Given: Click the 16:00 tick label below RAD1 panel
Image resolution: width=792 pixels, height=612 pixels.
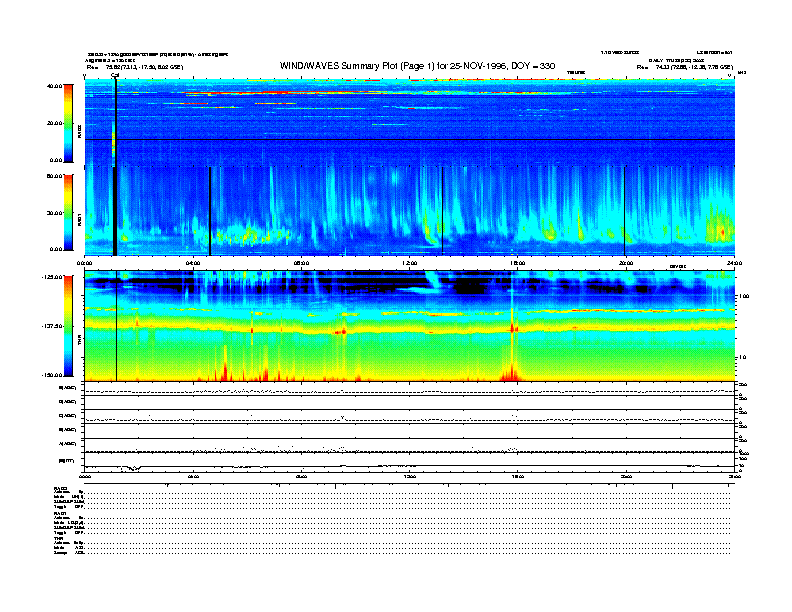Looking at the screenshot, I should [x=518, y=263].
